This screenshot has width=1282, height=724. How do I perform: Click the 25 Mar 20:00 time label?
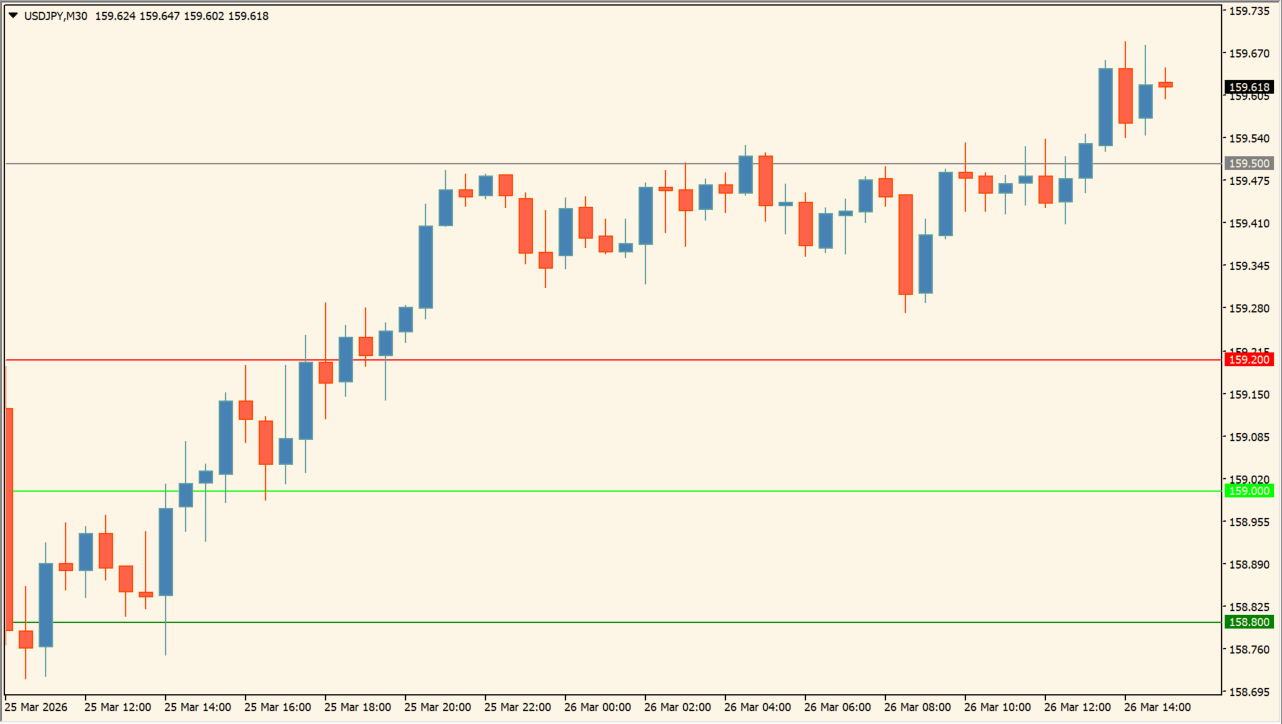pos(437,707)
